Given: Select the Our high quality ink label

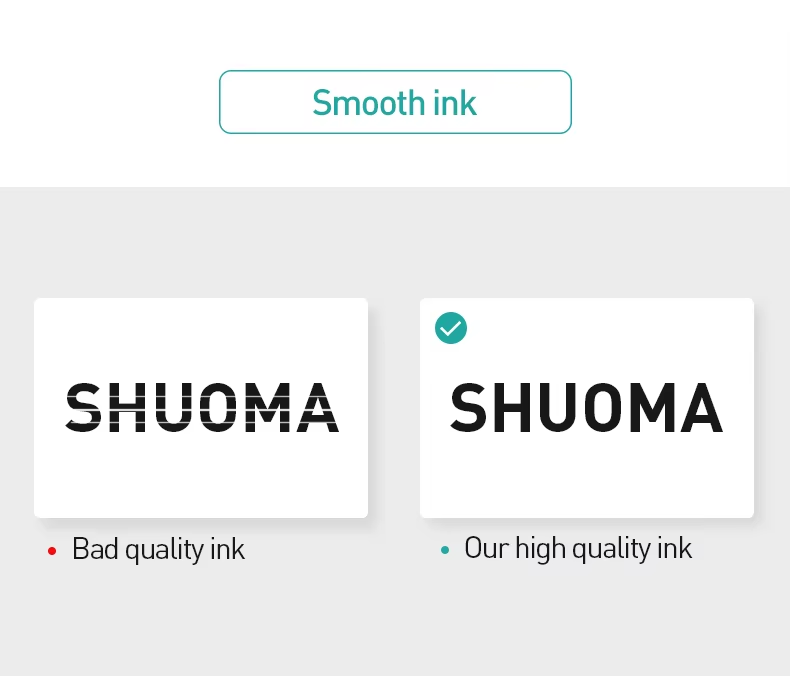Looking at the screenshot, I should pyautogui.click(x=577, y=548).
